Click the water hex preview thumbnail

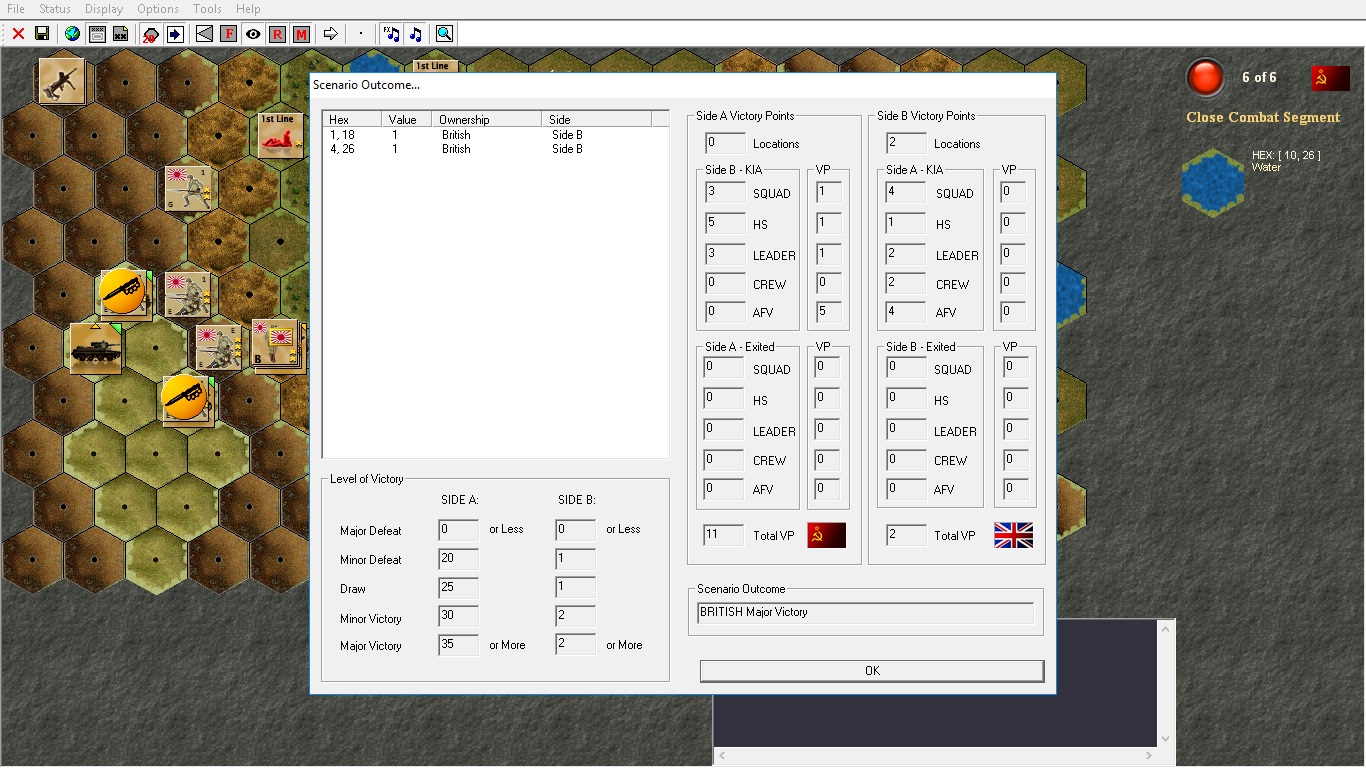(1213, 181)
